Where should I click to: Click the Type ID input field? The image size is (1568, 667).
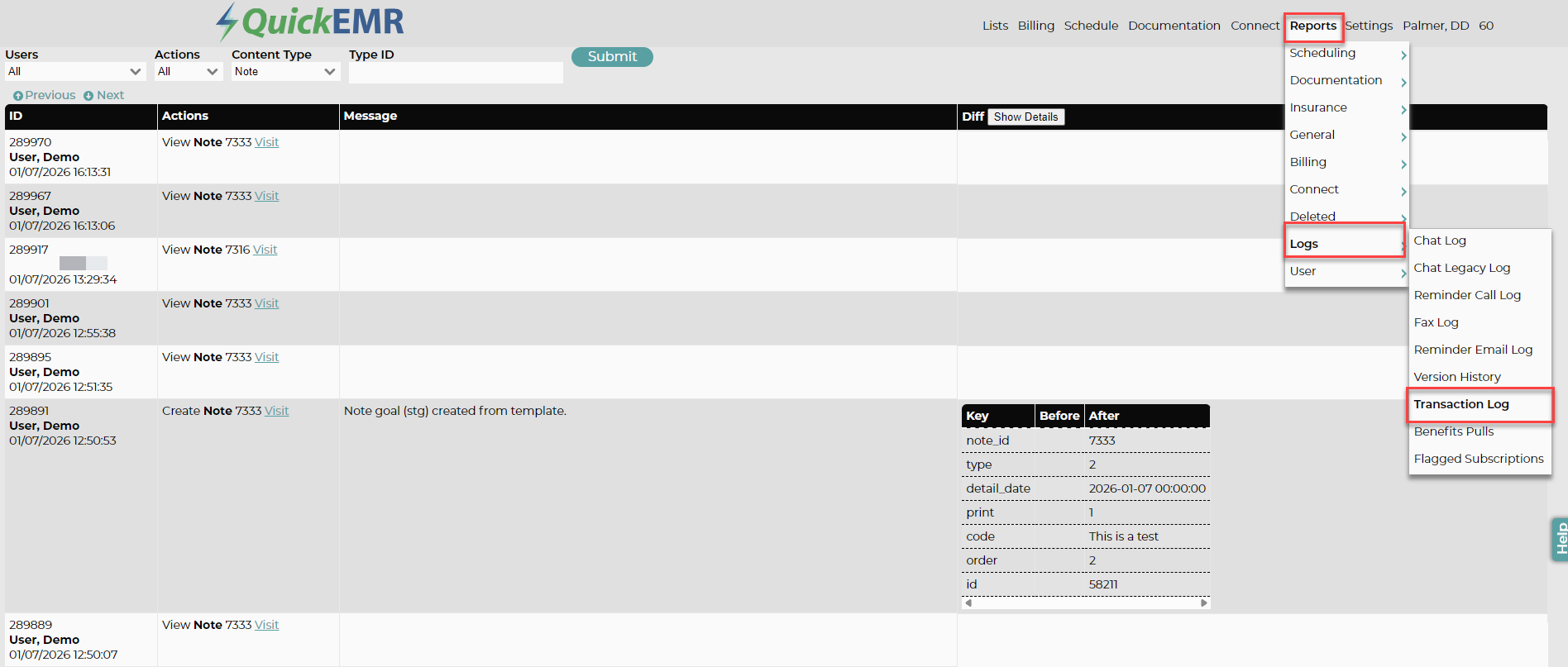pos(456,73)
